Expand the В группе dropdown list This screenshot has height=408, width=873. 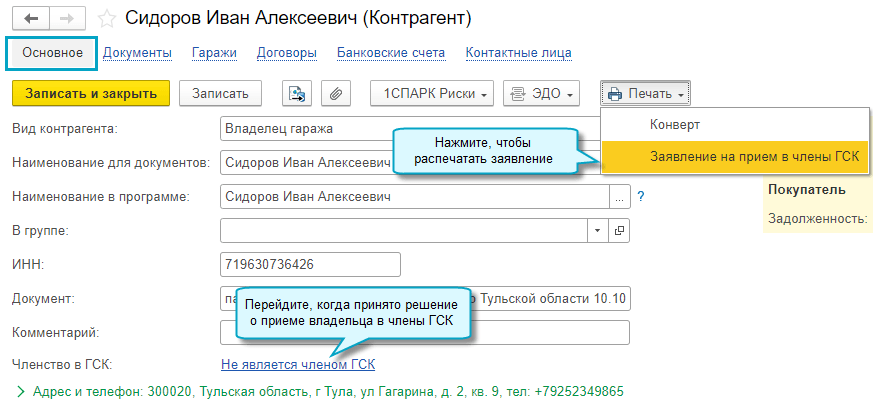pyautogui.click(x=598, y=231)
